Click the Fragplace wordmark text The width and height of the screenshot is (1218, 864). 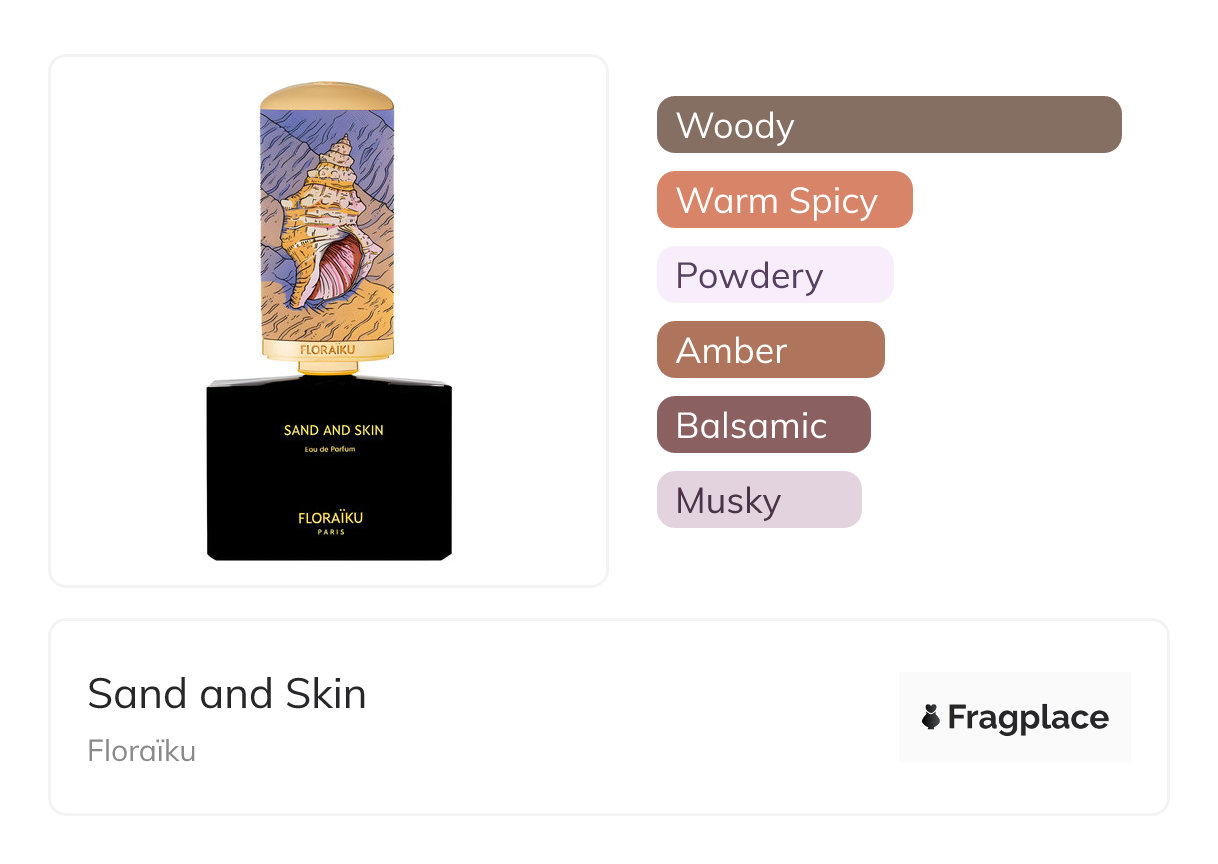tap(1027, 717)
